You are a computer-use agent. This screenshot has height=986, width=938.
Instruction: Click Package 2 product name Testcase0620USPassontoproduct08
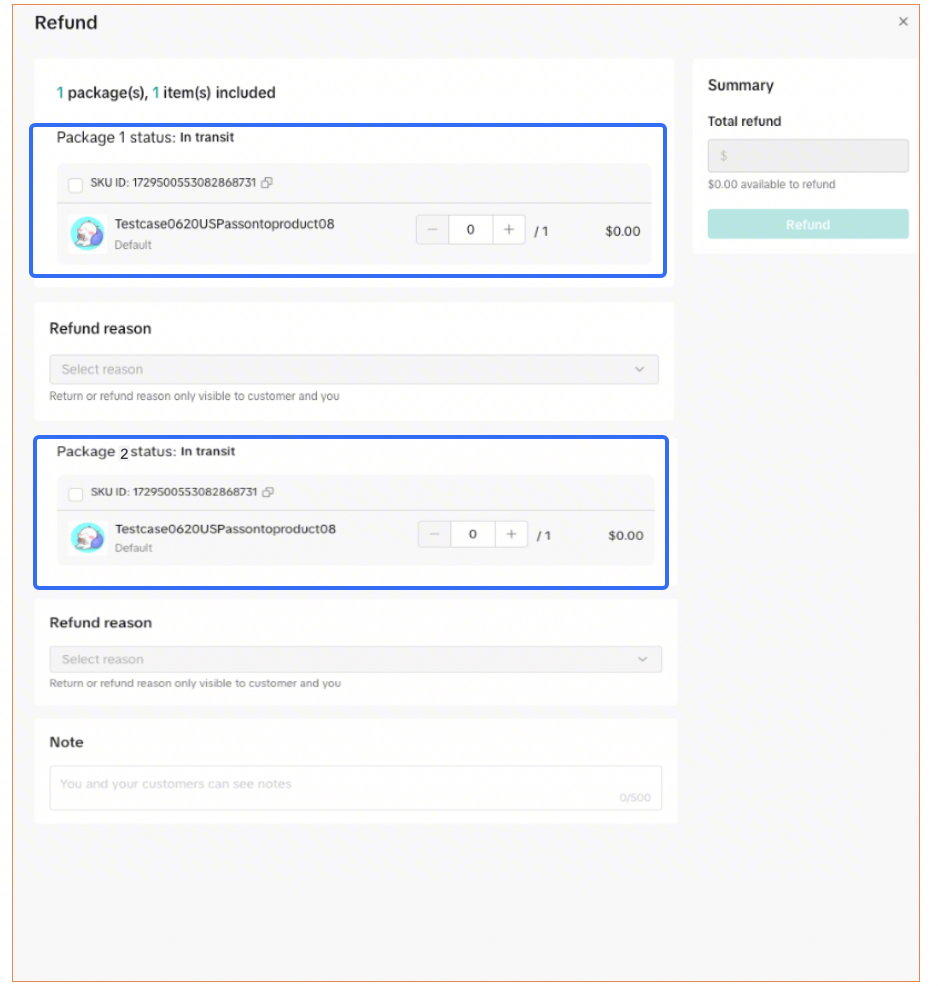click(x=225, y=529)
